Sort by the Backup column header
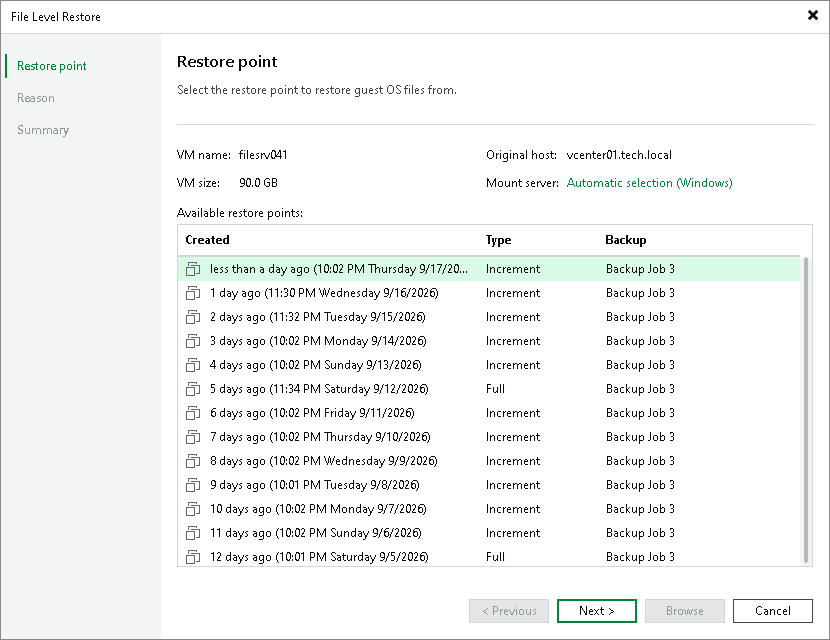The width and height of the screenshot is (830, 640). 626,240
